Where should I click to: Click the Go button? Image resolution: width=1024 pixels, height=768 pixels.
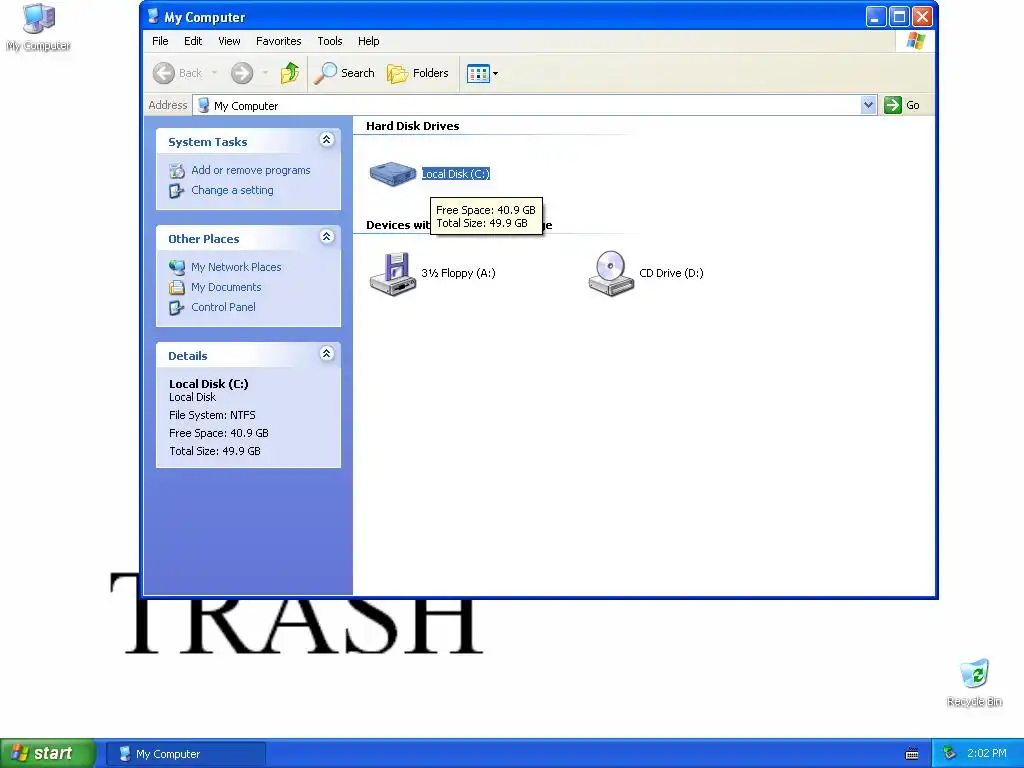click(x=902, y=105)
